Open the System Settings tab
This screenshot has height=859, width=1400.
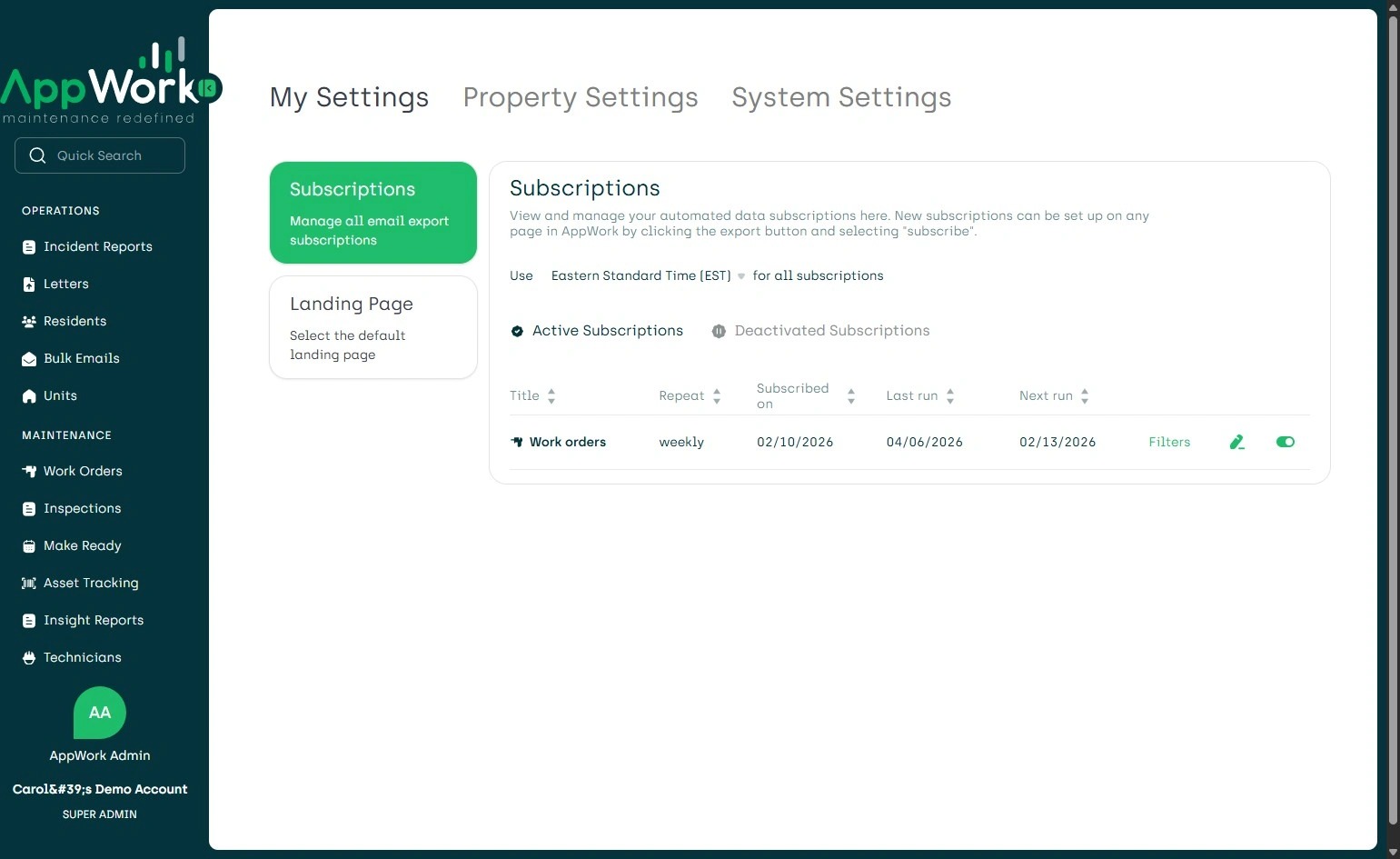(841, 97)
